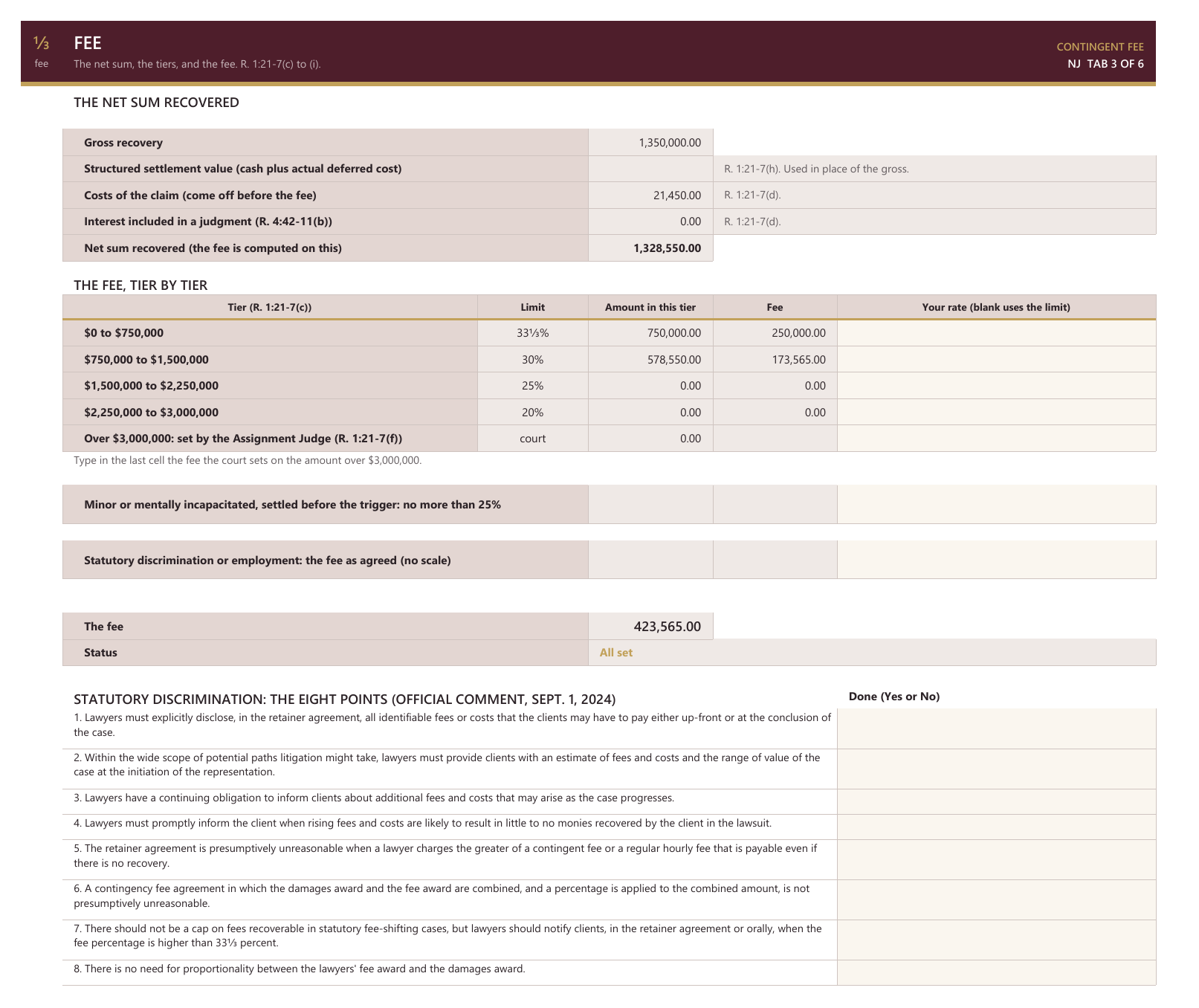Click the 30% limit cell
This screenshot has width=1199, height=1008.
pyautogui.click(x=533, y=360)
